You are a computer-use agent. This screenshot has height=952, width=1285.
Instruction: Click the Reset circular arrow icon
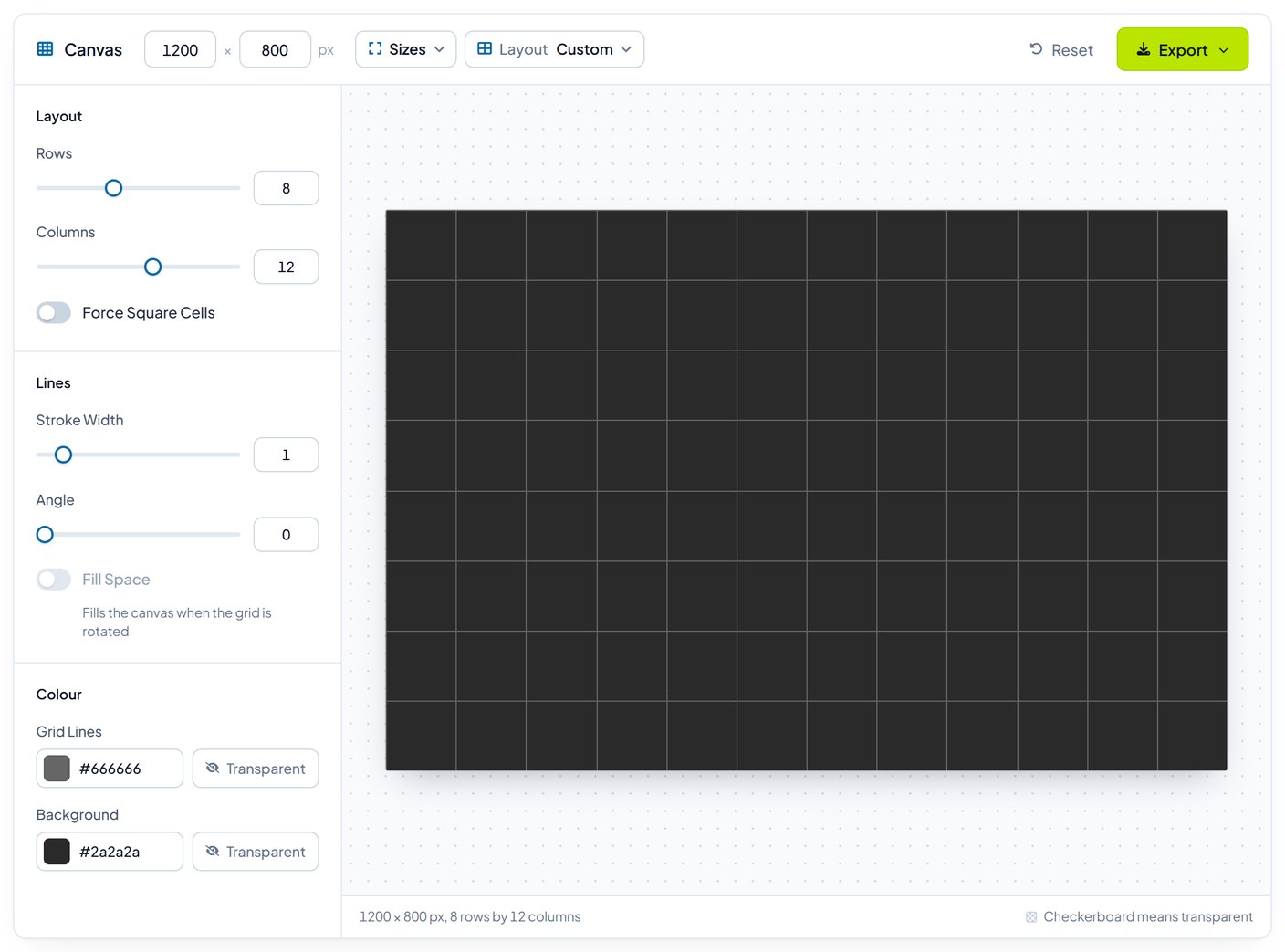pyautogui.click(x=1036, y=49)
